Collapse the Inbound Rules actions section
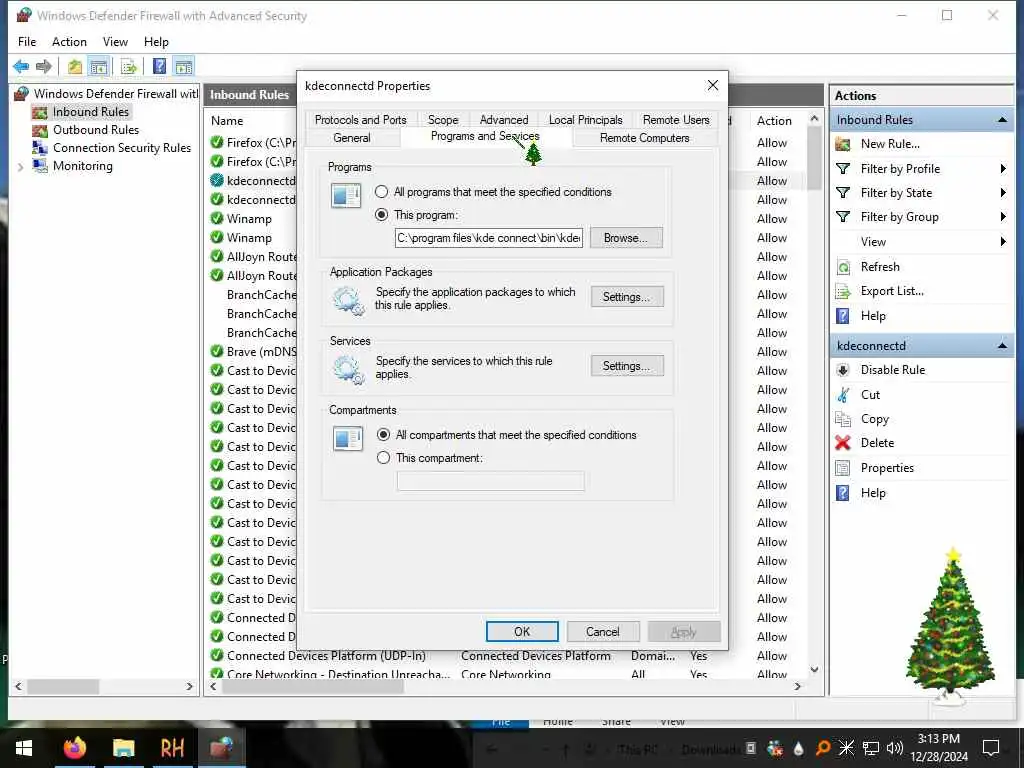The image size is (1024, 768). click(1002, 120)
